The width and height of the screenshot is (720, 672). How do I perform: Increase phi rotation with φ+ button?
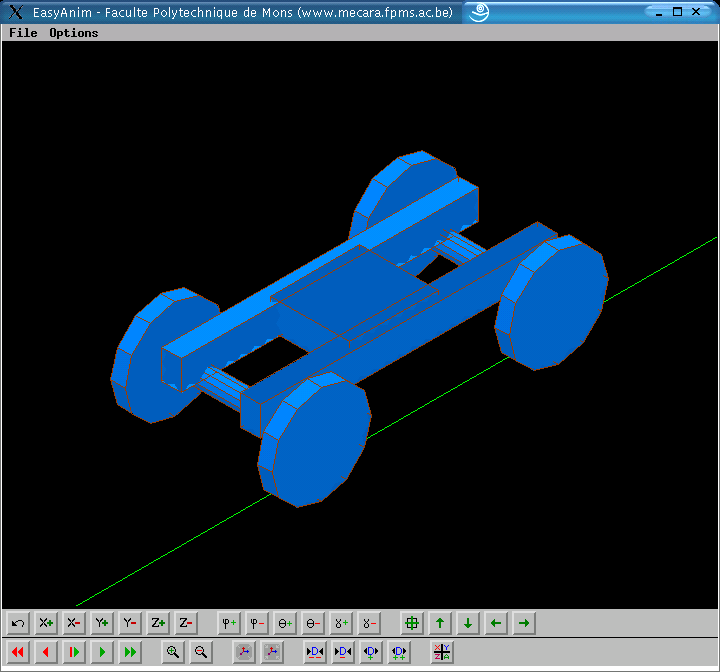click(x=229, y=623)
